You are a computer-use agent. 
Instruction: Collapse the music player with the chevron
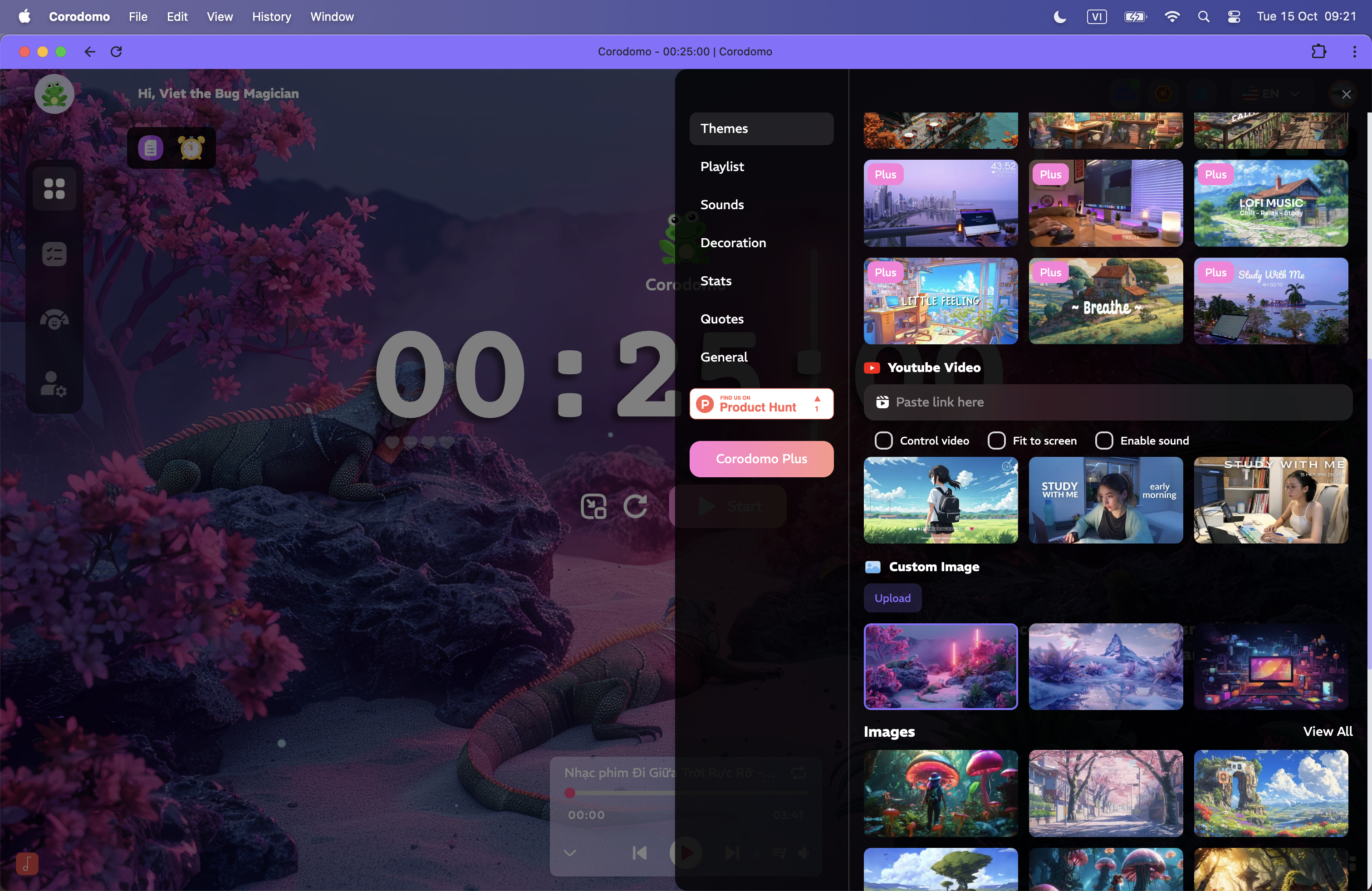click(x=569, y=853)
